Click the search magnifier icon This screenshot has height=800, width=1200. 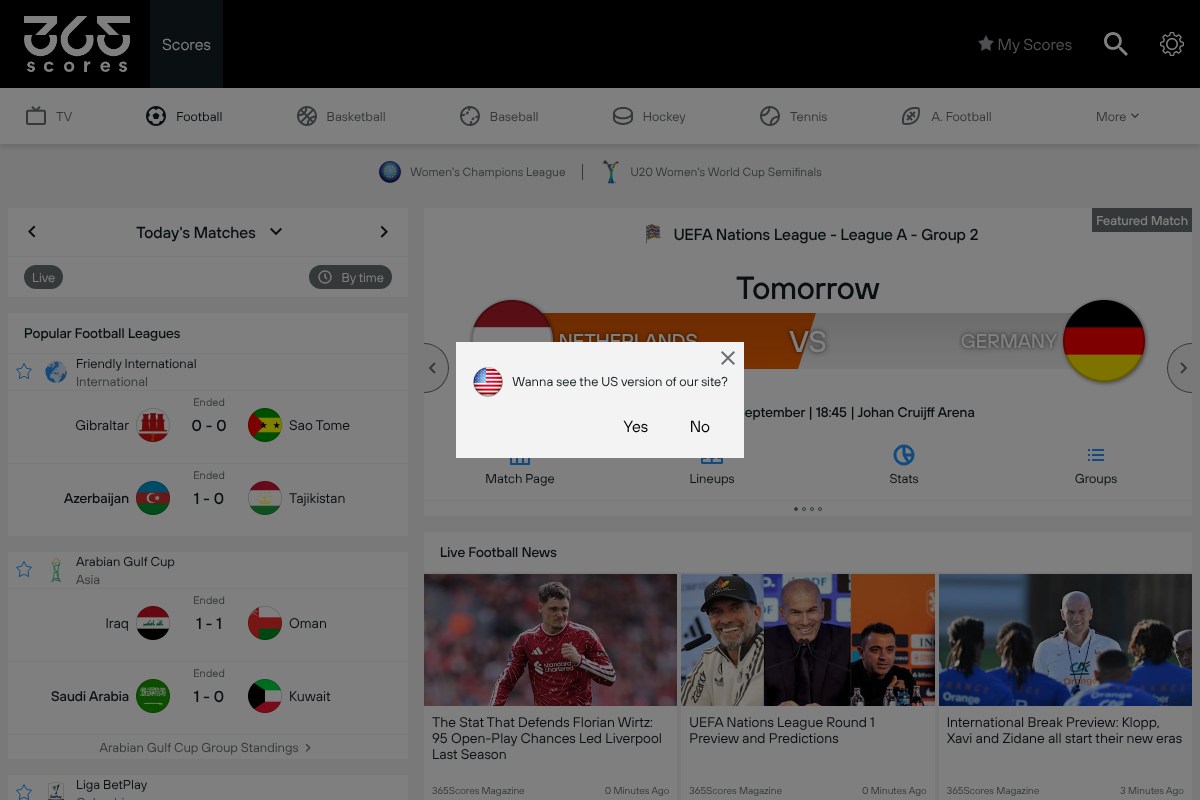[1115, 44]
